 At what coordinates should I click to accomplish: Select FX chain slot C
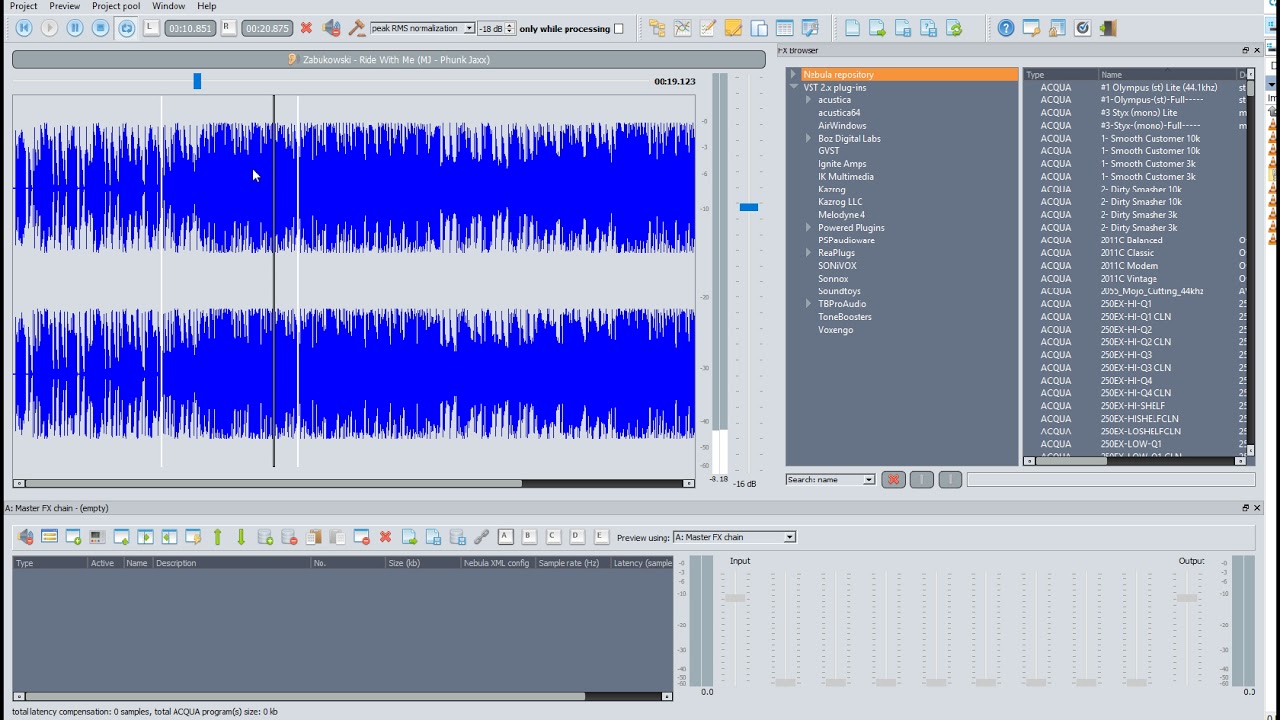553,537
